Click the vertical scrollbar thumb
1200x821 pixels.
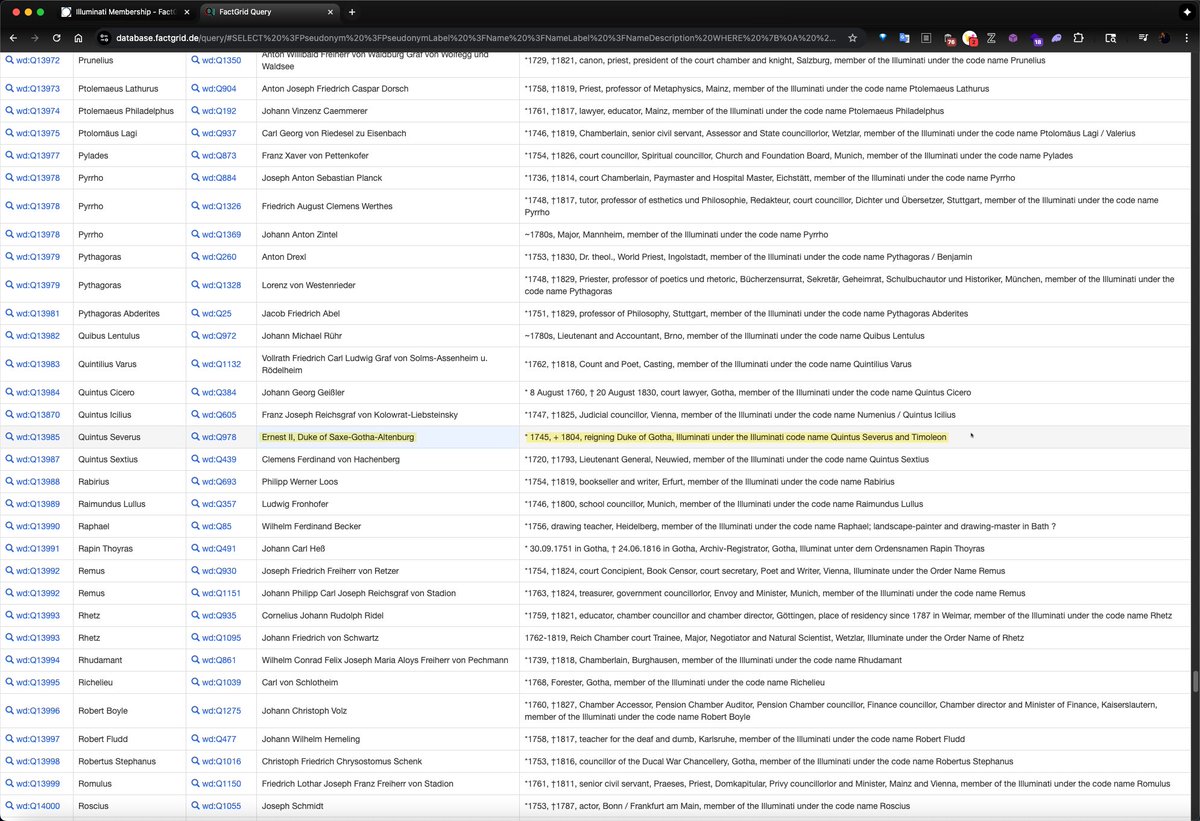click(x=1195, y=682)
